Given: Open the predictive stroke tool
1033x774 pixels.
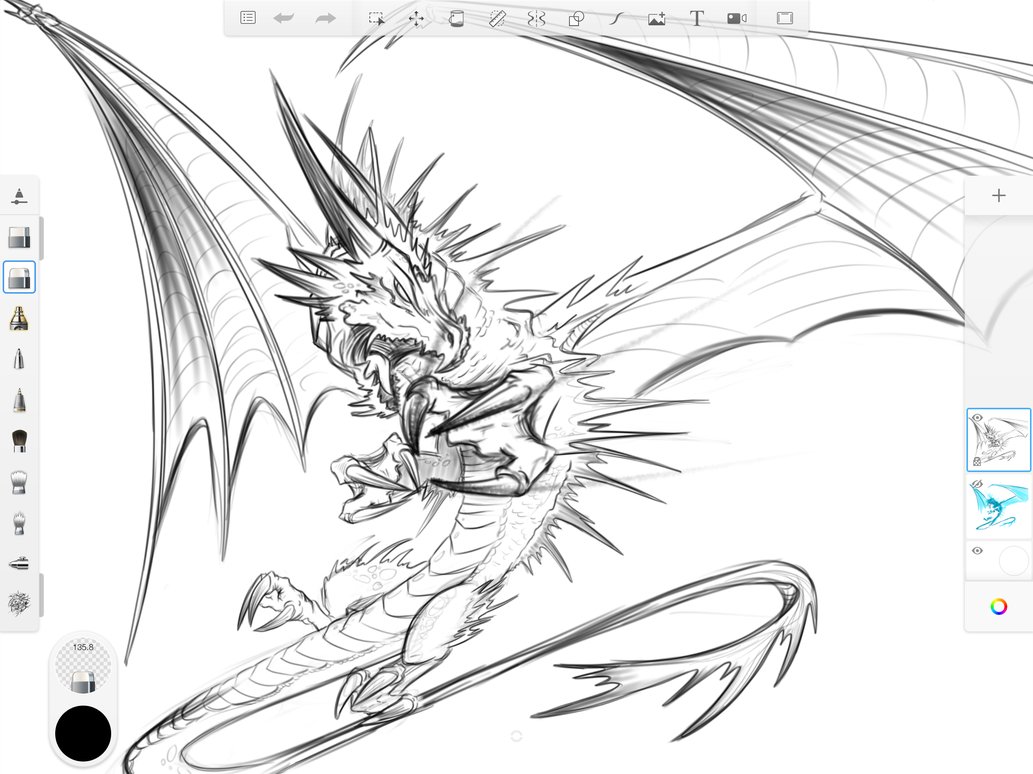Looking at the screenshot, I should click(x=616, y=17).
